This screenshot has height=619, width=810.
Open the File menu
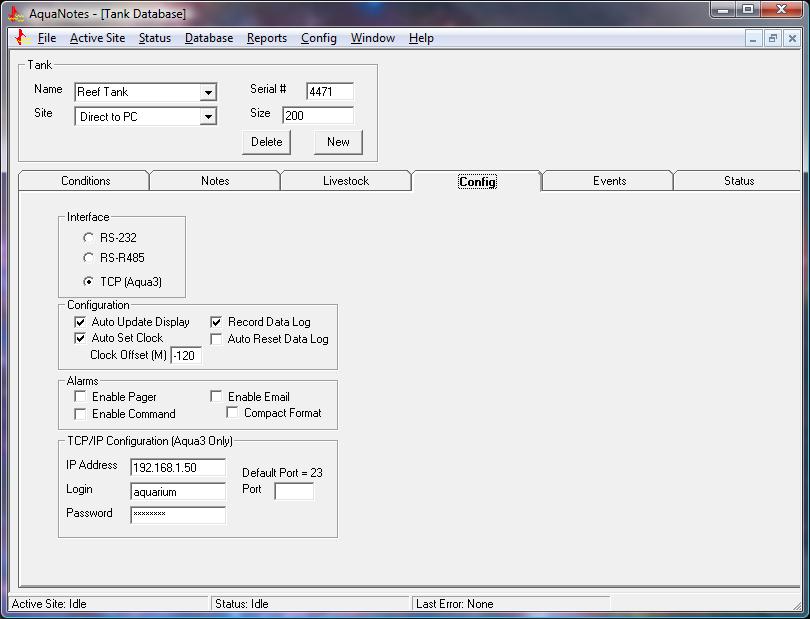coord(47,38)
